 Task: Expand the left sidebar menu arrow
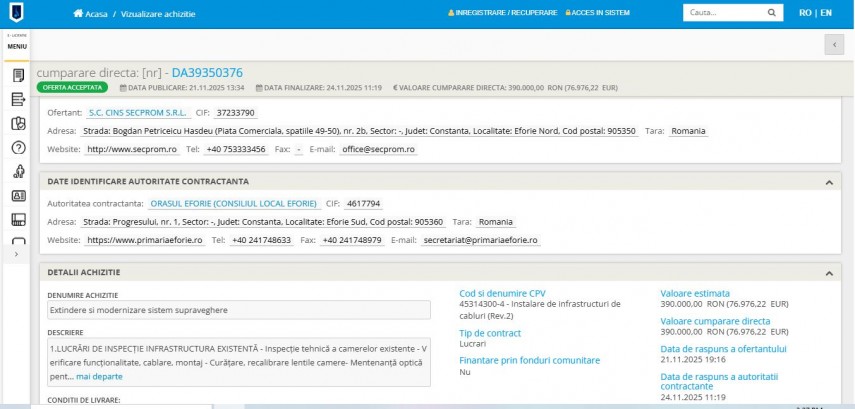click(16, 255)
